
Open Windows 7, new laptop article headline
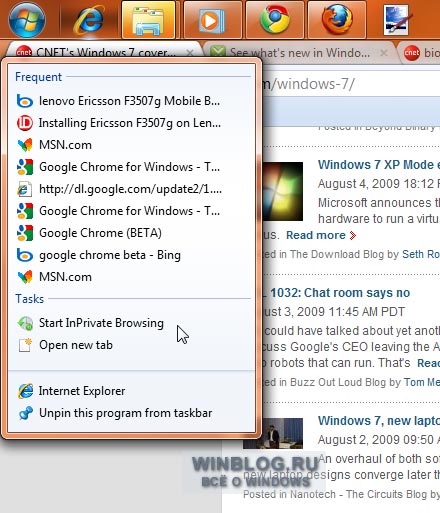point(379,421)
